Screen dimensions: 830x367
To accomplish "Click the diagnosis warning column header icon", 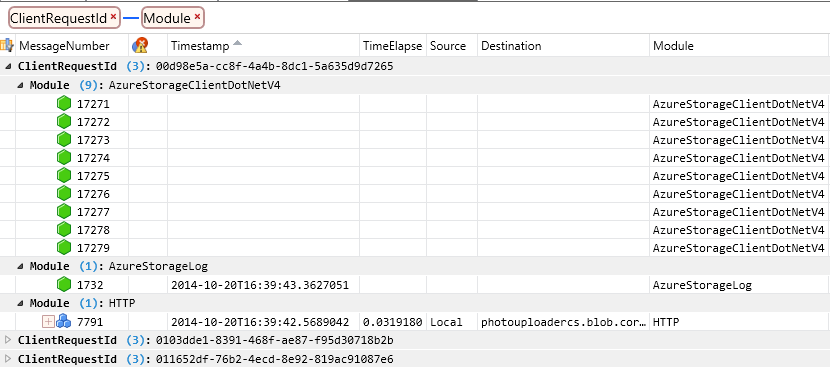I will [140, 46].
